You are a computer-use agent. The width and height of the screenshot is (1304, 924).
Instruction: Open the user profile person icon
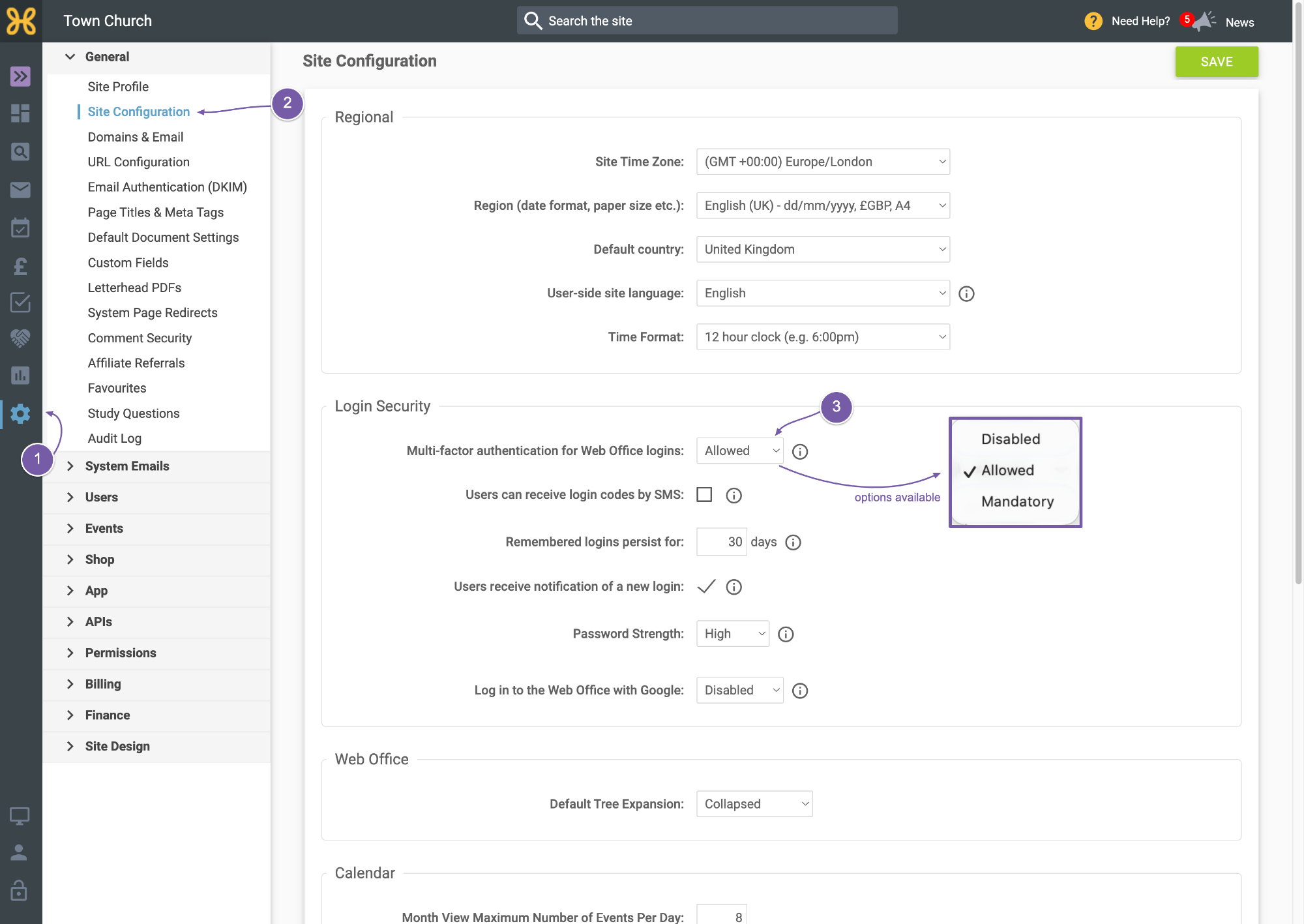pos(19,852)
